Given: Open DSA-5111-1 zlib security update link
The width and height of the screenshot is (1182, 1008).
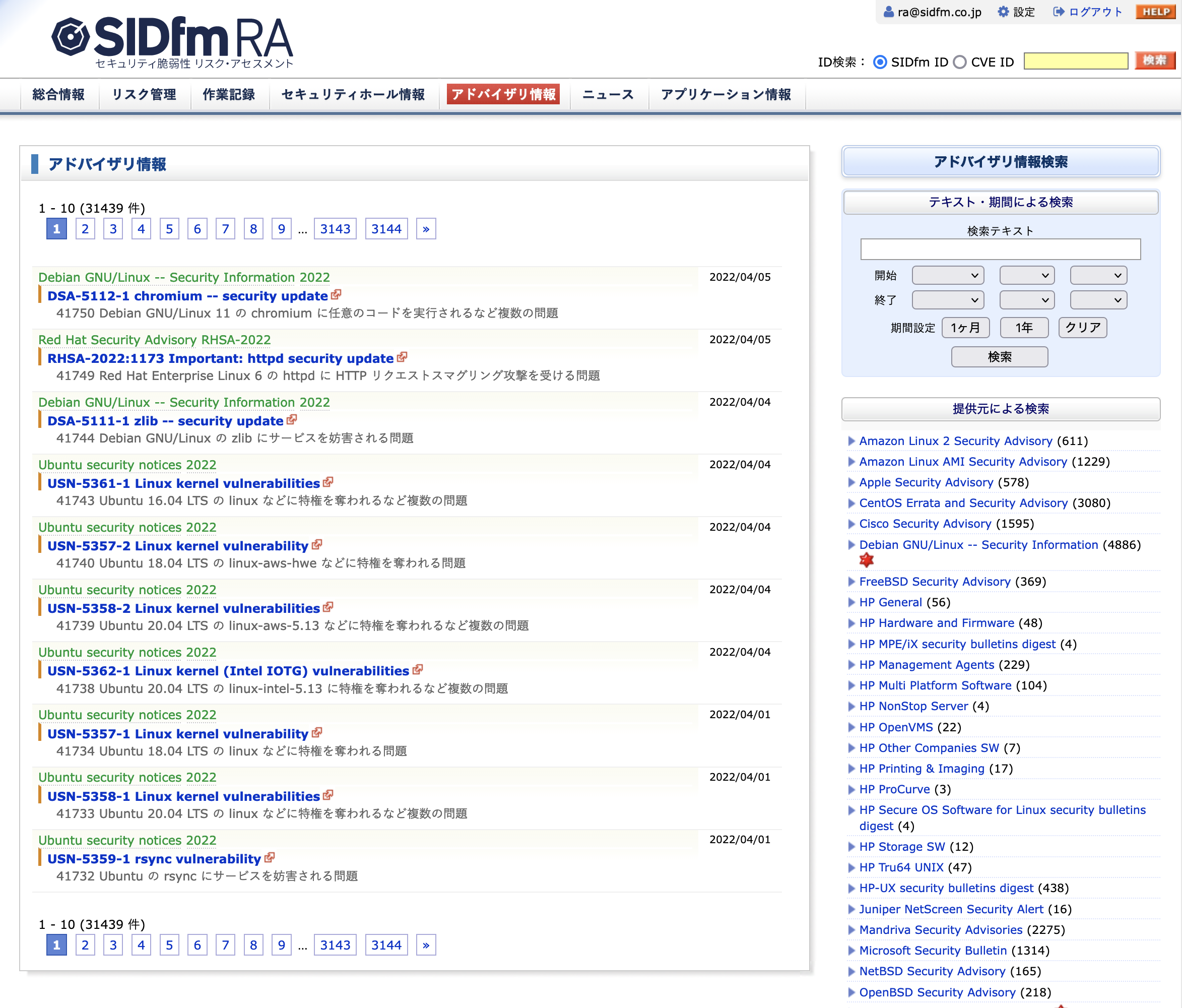Looking at the screenshot, I should (x=165, y=421).
